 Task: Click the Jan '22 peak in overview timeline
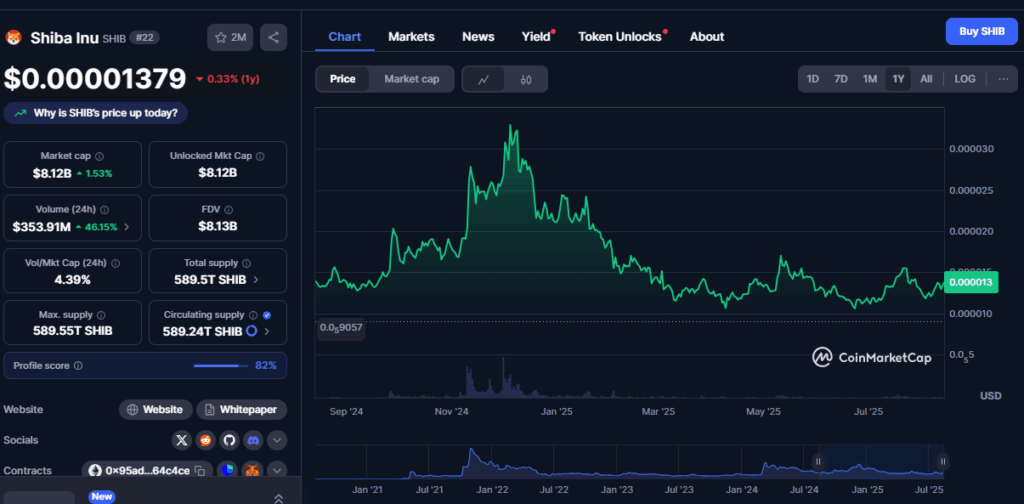(471, 450)
